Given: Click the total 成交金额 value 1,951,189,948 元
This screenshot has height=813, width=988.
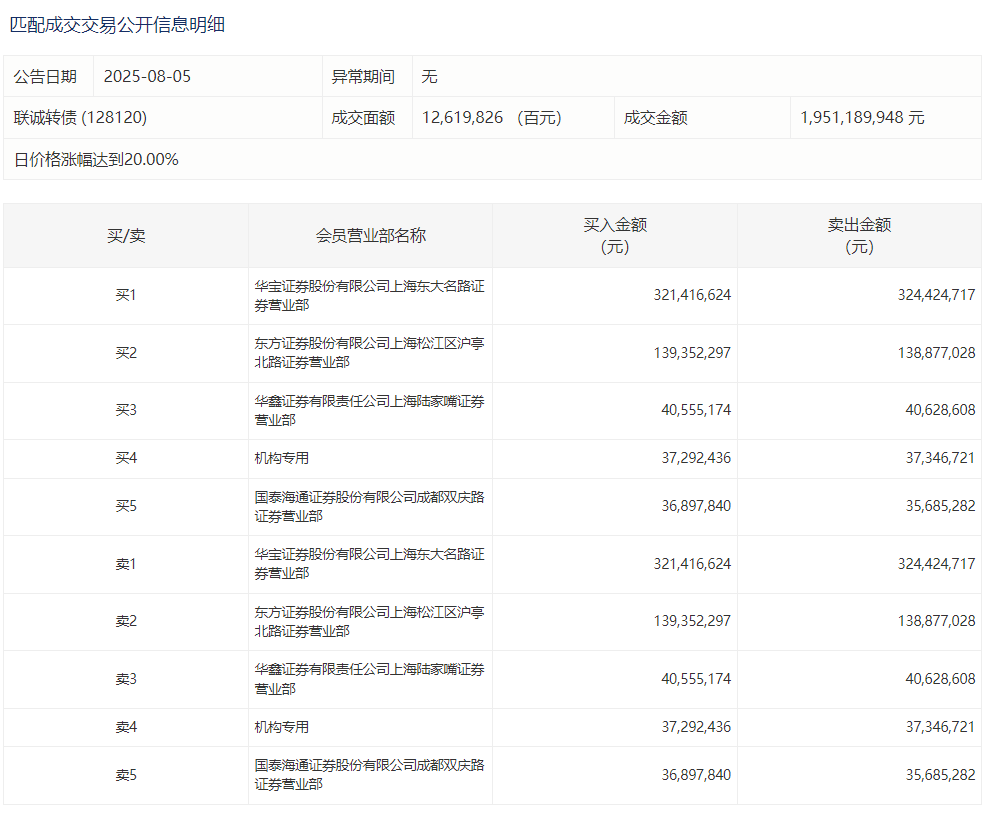Looking at the screenshot, I should click(862, 118).
